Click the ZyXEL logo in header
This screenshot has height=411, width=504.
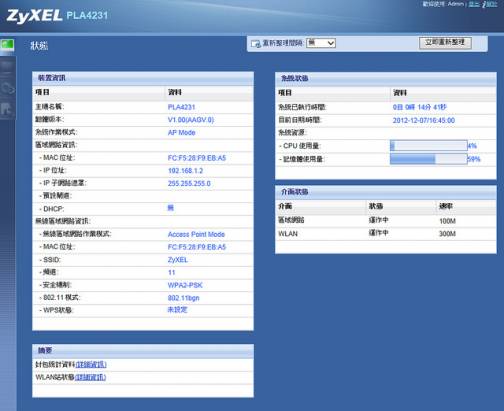pos(34,16)
